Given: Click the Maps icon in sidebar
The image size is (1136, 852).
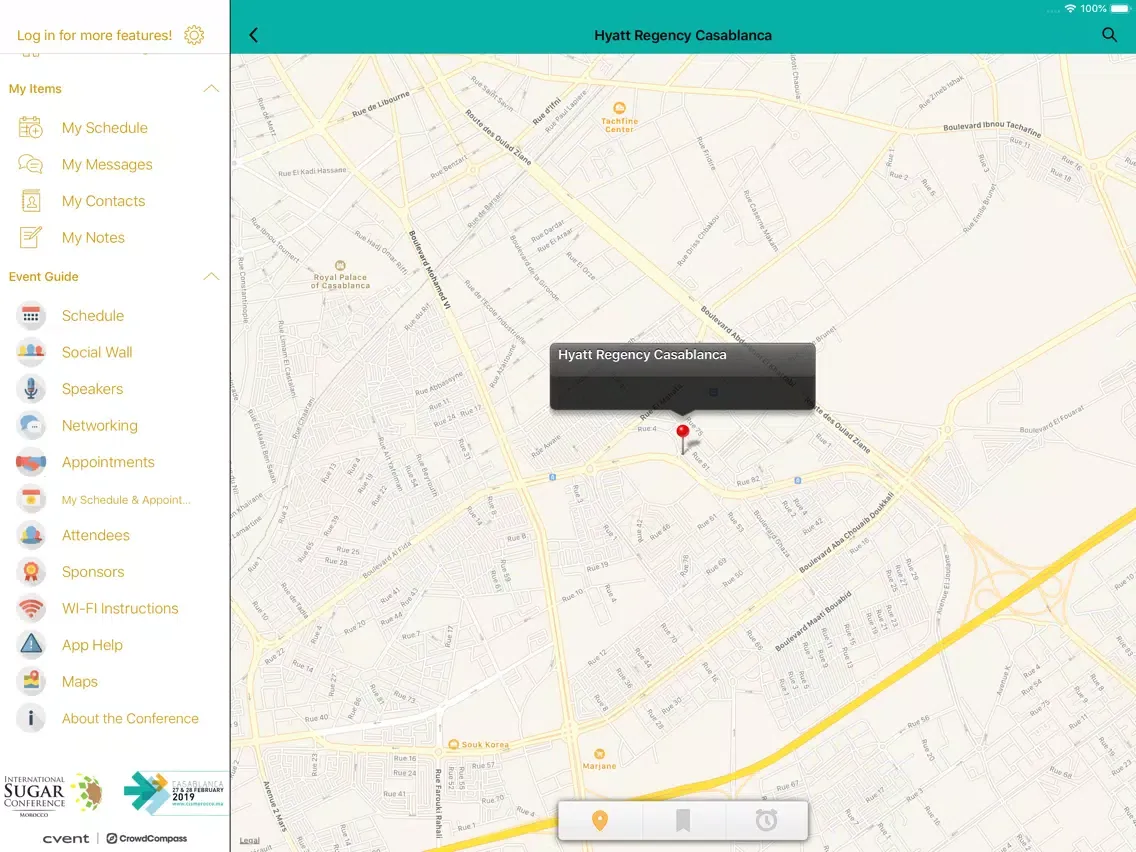Looking at the screenshot, I should [x=30, y=682].
